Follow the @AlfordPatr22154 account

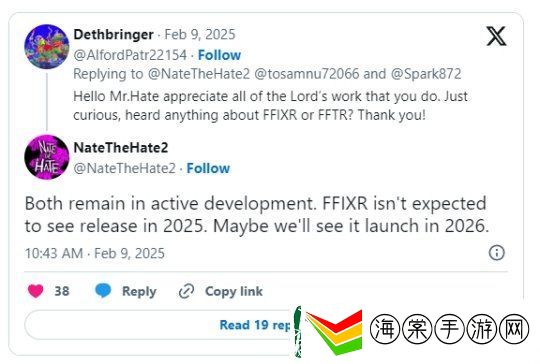coord(219,55)
